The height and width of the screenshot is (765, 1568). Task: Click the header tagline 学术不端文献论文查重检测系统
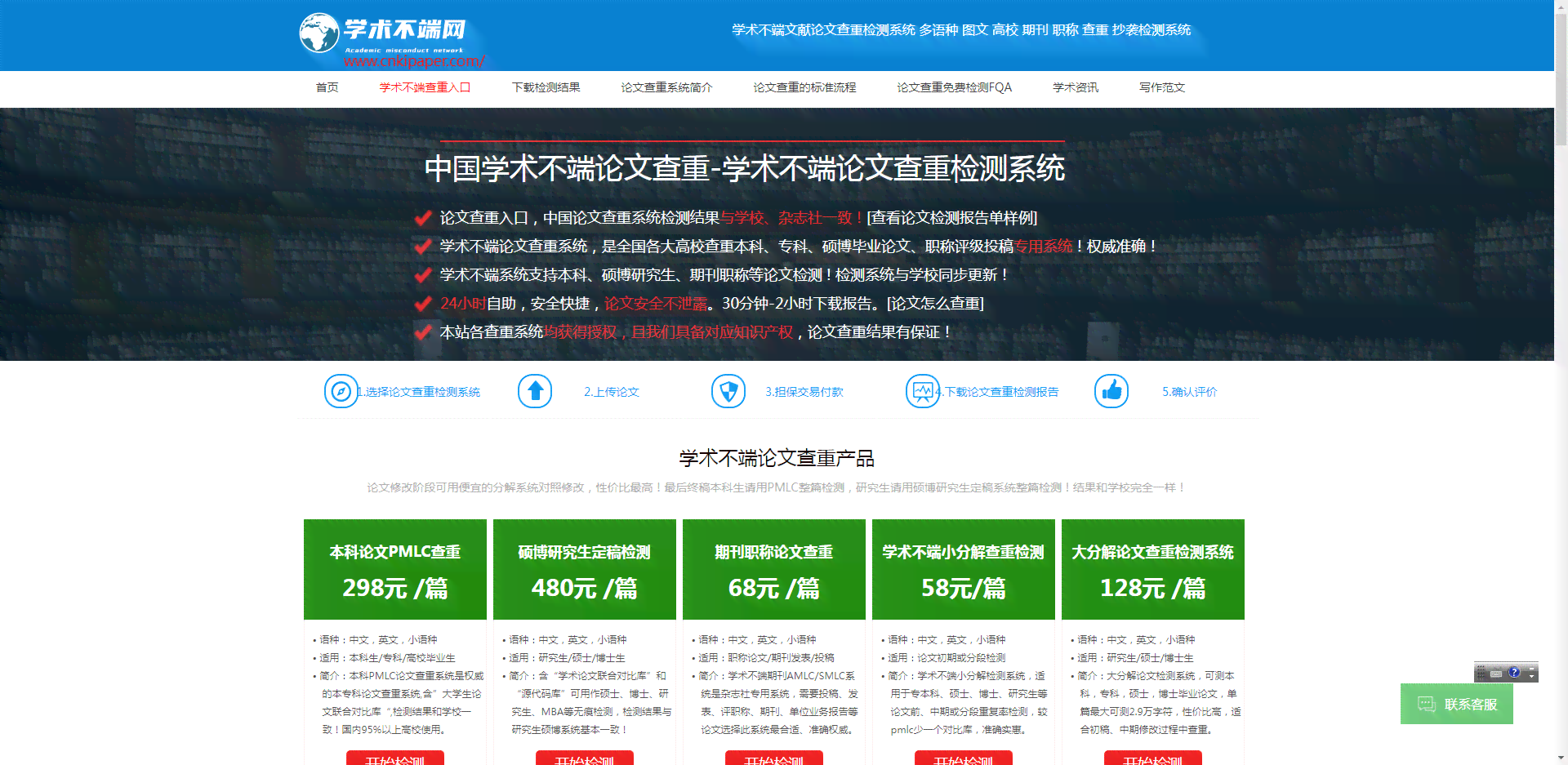click(x=823, y=30)
